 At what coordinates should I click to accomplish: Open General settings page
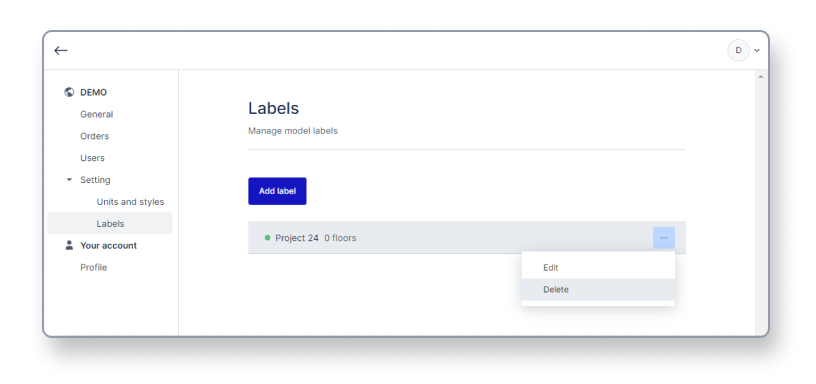[x=97, y=114]
